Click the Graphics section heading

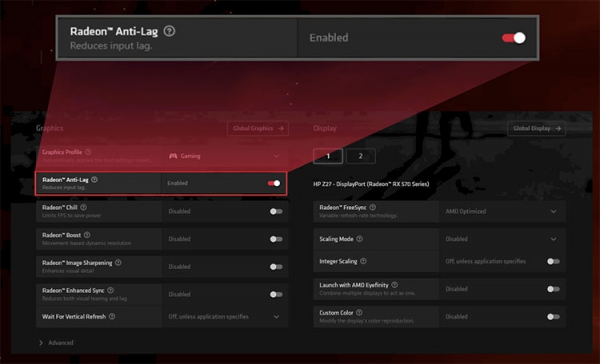pyautogui.click(x=50, y=128)
